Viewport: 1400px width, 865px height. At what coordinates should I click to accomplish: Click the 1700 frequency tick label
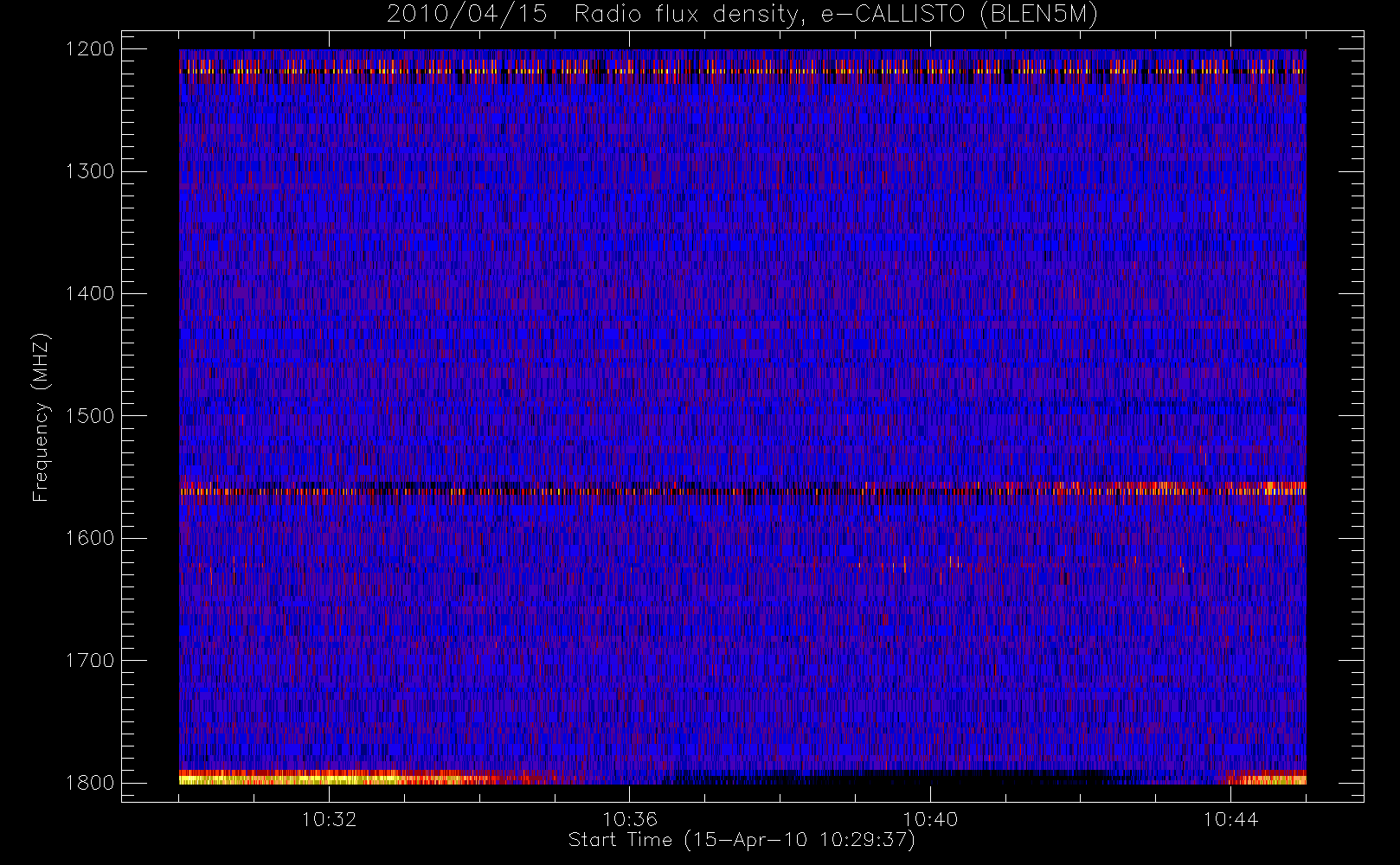click(x=90, y=661)
